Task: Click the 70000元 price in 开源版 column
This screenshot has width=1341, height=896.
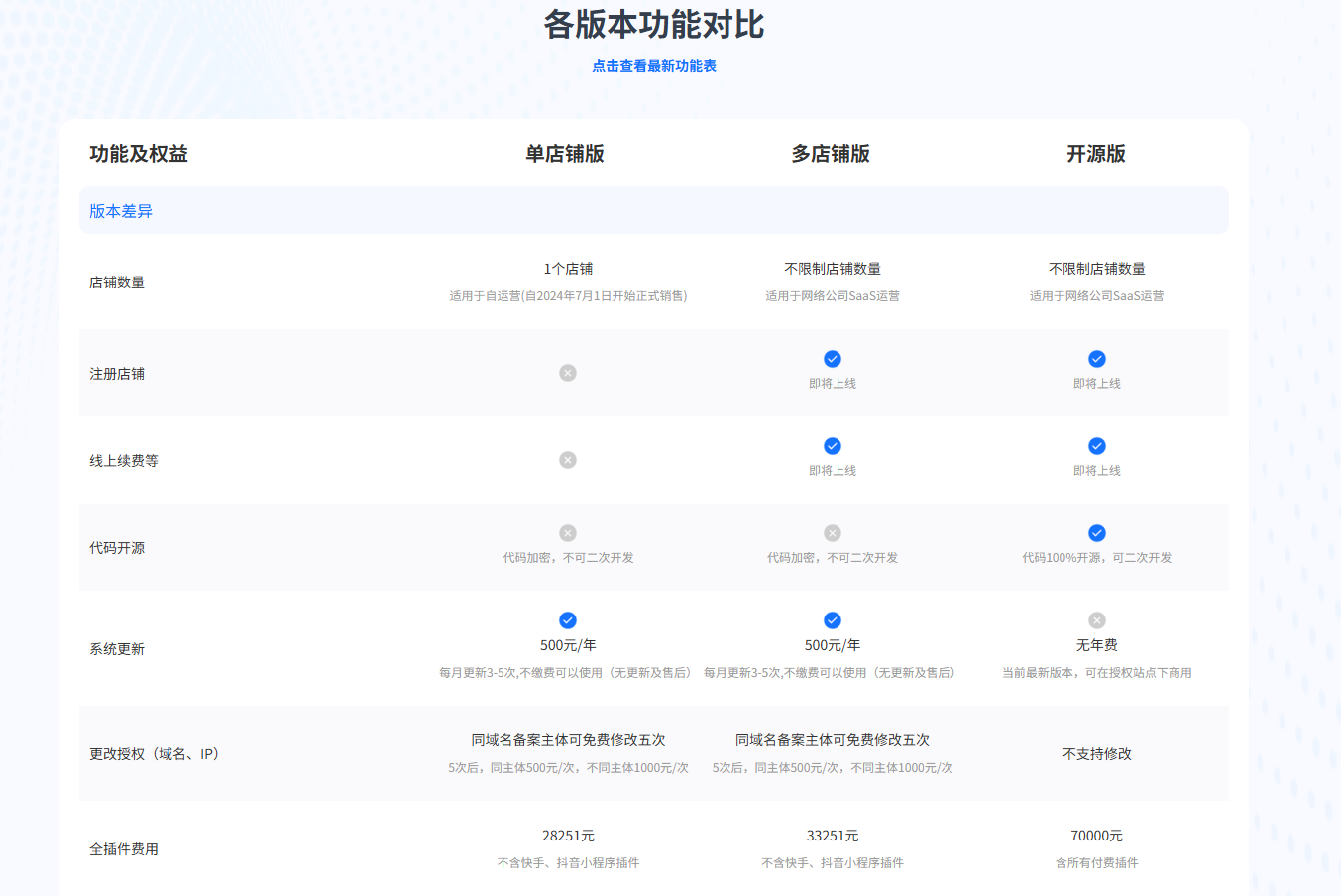Action: [x=1096, y=836]
